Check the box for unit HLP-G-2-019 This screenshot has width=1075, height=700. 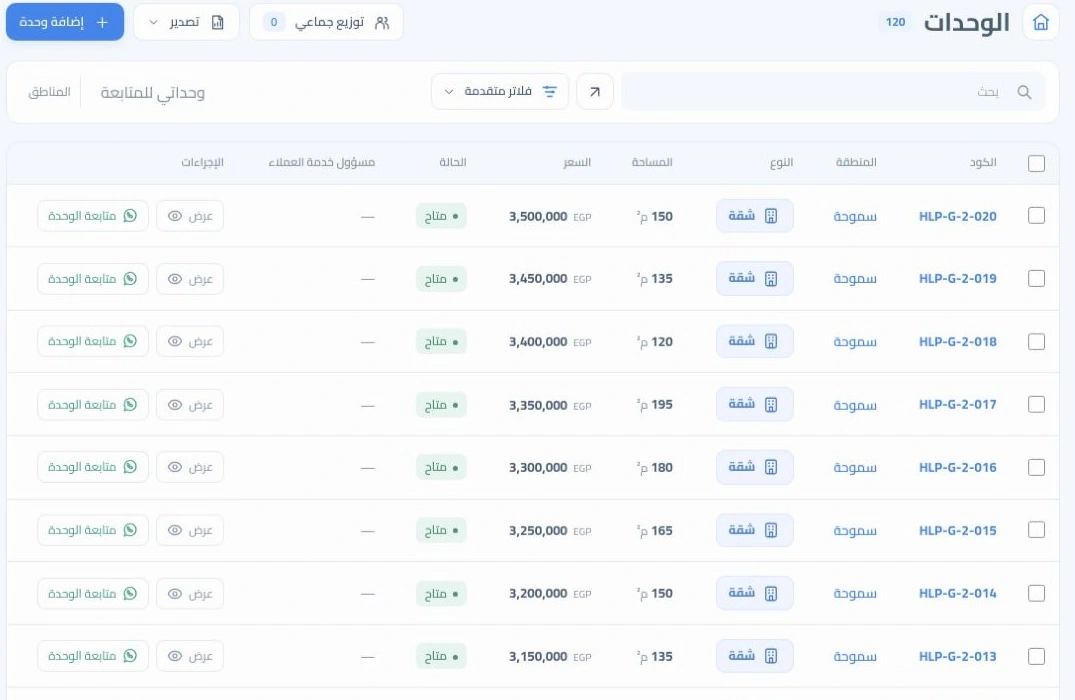coord(1037,278)
